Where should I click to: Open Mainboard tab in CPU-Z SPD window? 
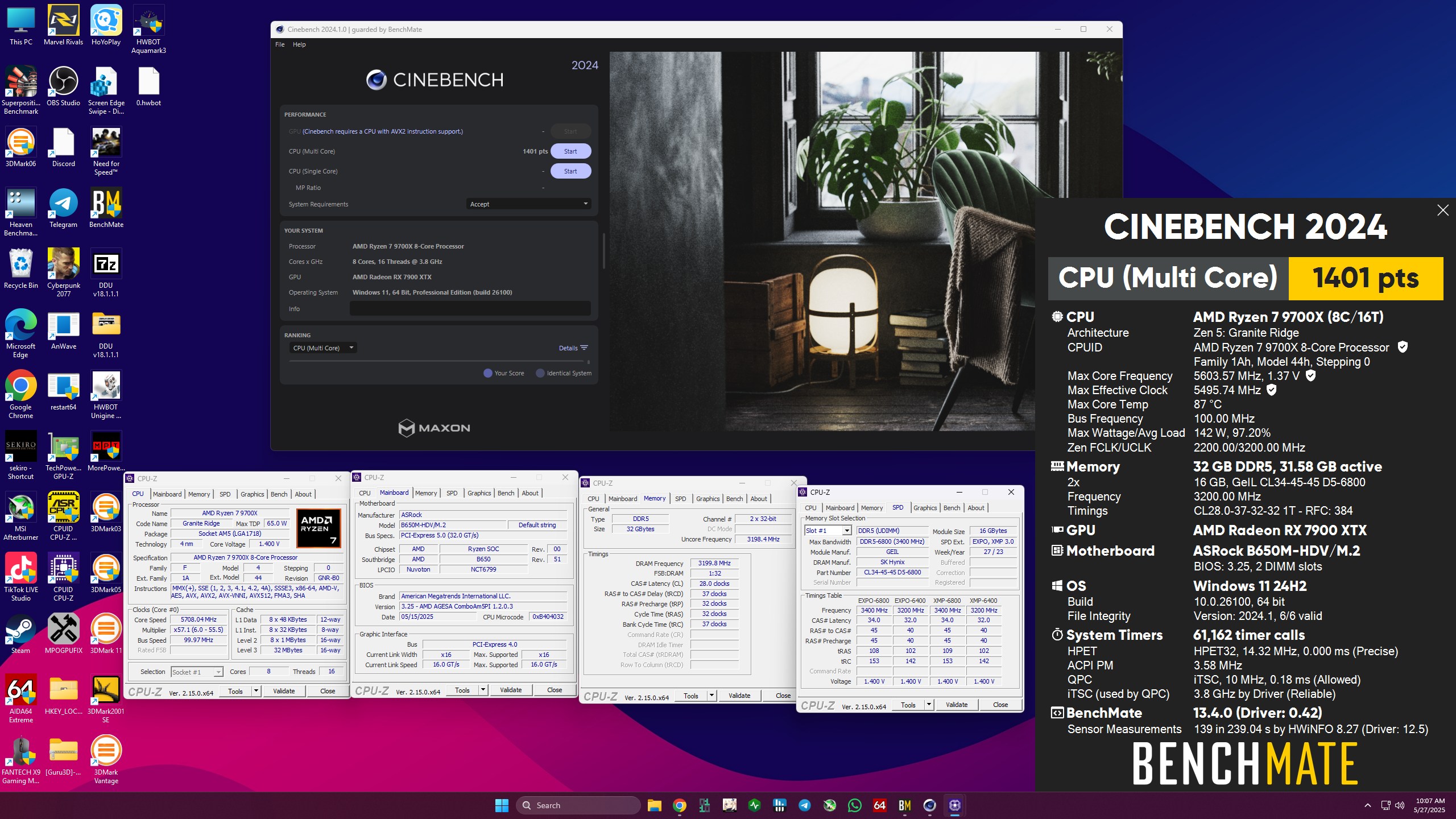[x=840, y=508]
